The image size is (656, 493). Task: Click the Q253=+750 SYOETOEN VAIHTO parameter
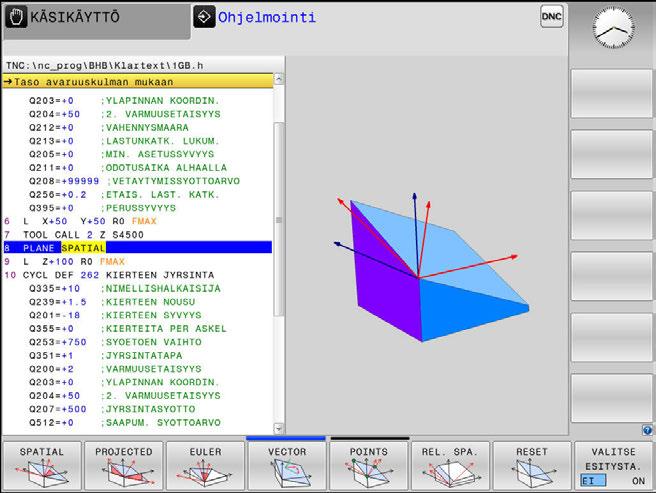[115, 342]
